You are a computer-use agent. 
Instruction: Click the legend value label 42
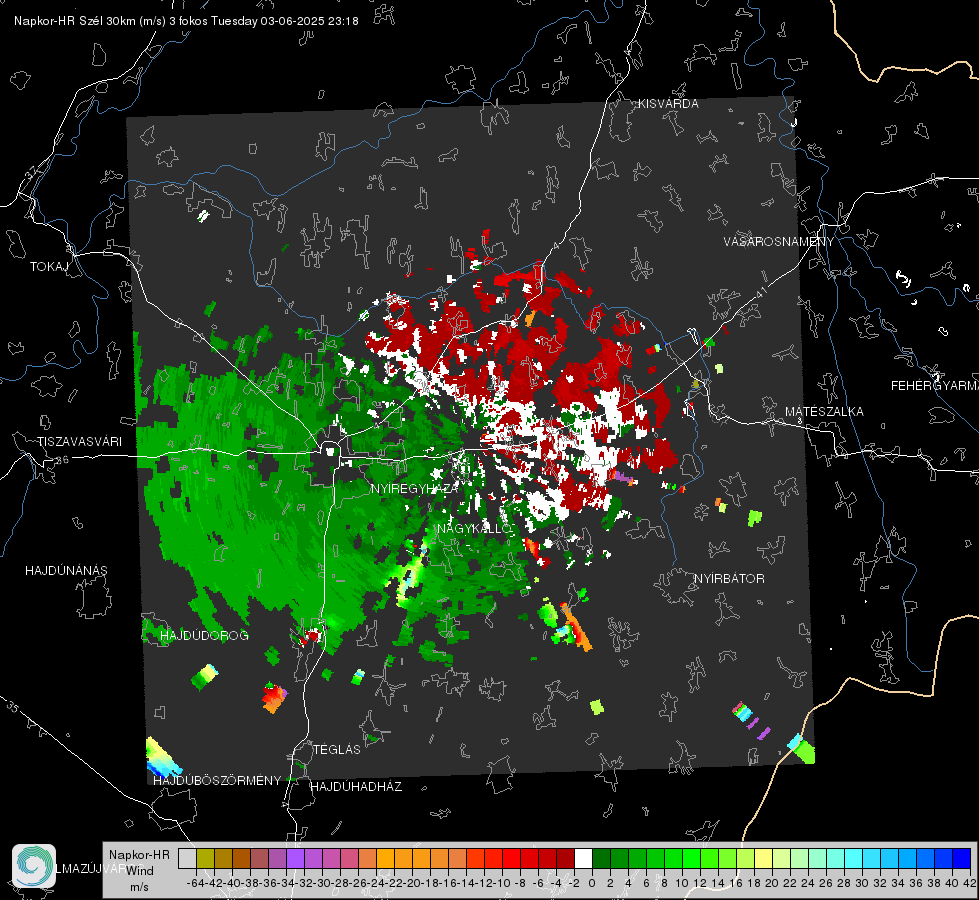pyautogui.click(x=969, y=883)
